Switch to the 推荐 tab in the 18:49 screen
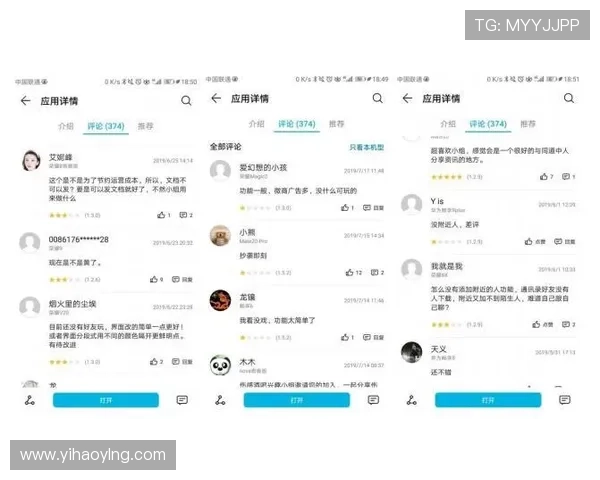The height and width of the screenshot is (480, 600). click(x=336, y=124)
